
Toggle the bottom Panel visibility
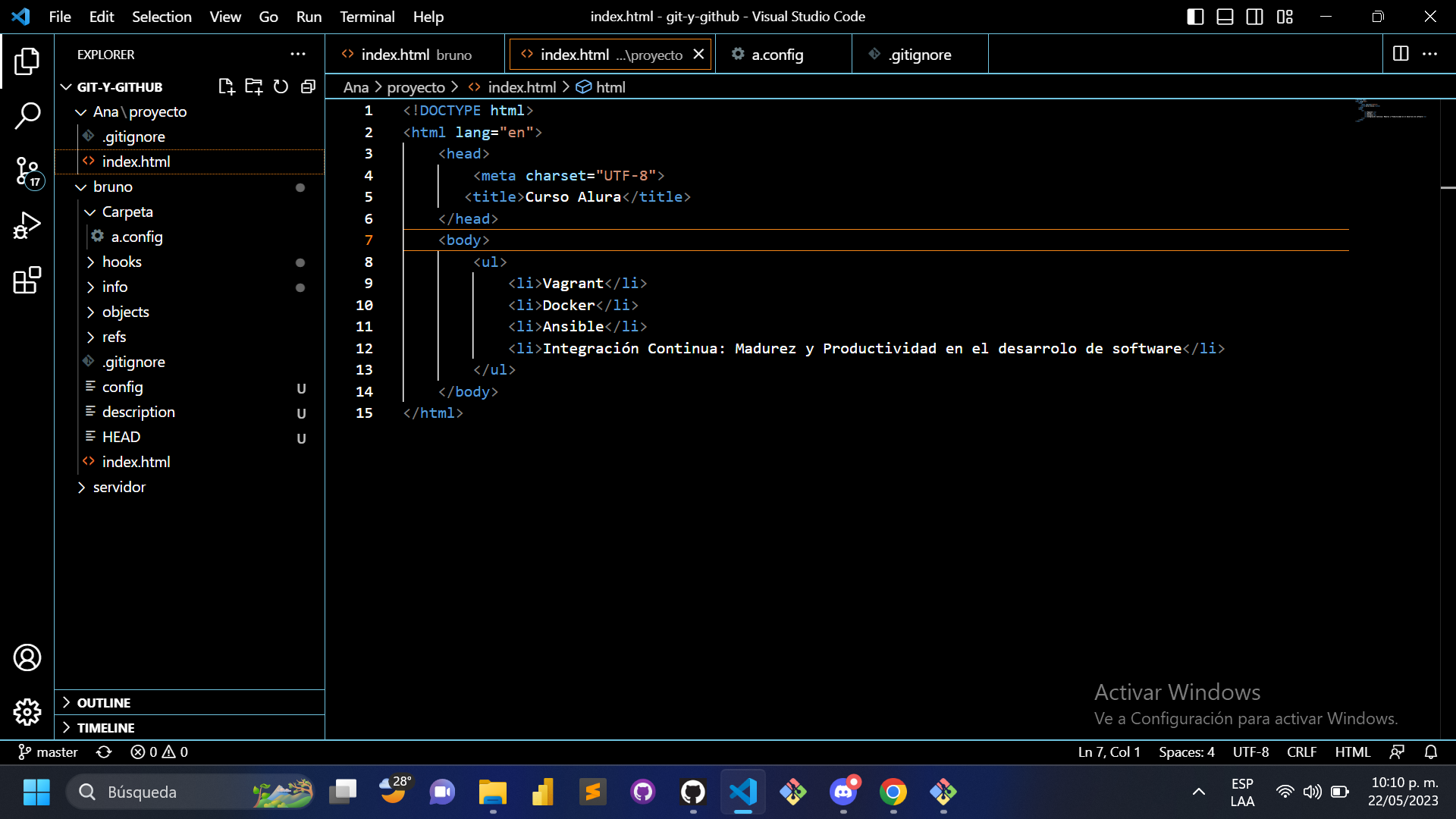1225,17
